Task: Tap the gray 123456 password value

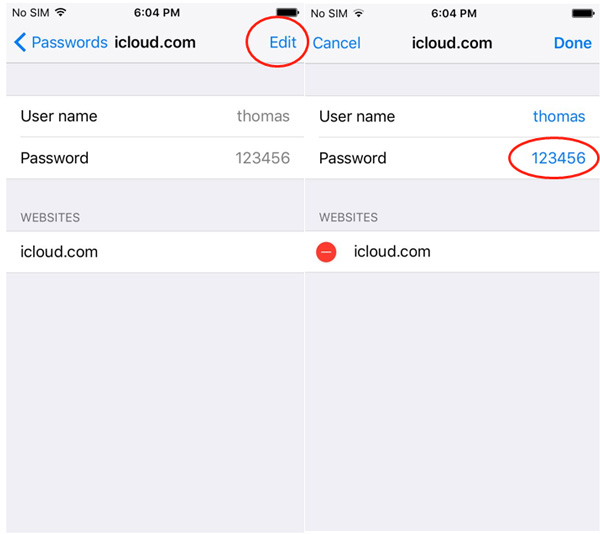Action: [x=262, y=158]
